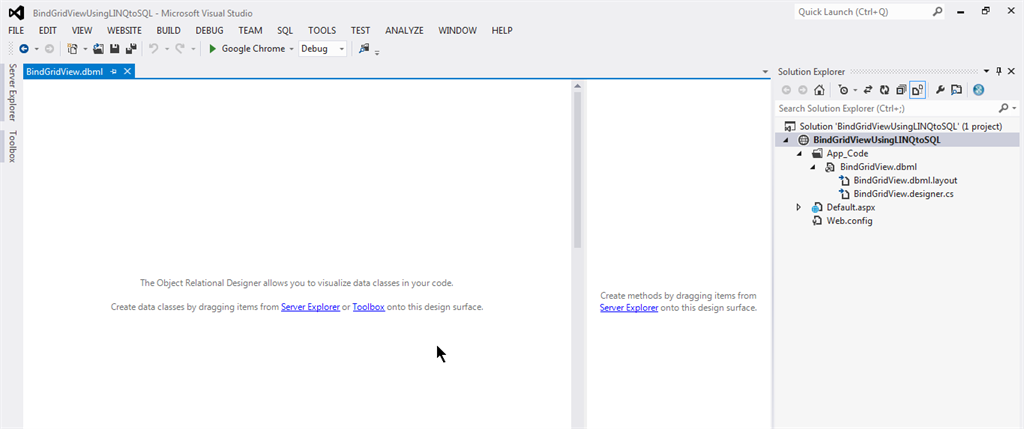
Task: Click the pin icon on BindGridView.dbml tab
Action: [114, 72]
